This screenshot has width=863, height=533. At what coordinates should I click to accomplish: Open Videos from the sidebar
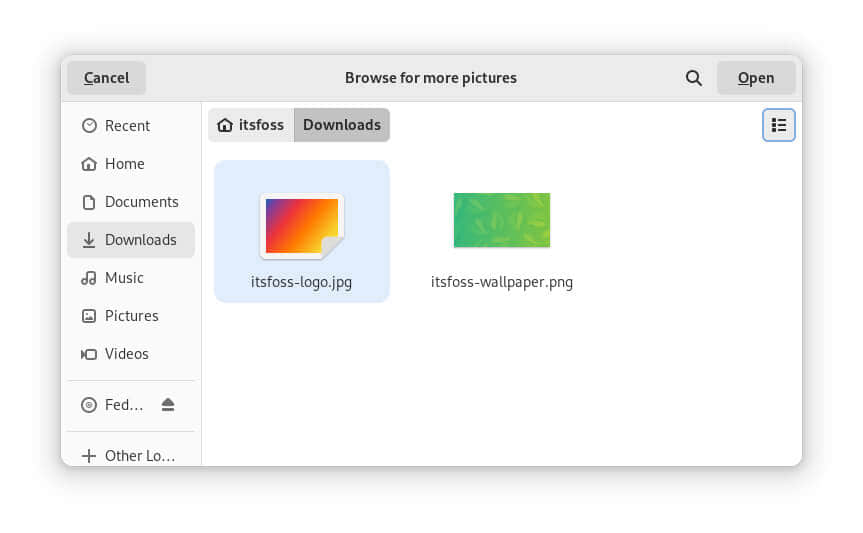click(x=126, y=354)
